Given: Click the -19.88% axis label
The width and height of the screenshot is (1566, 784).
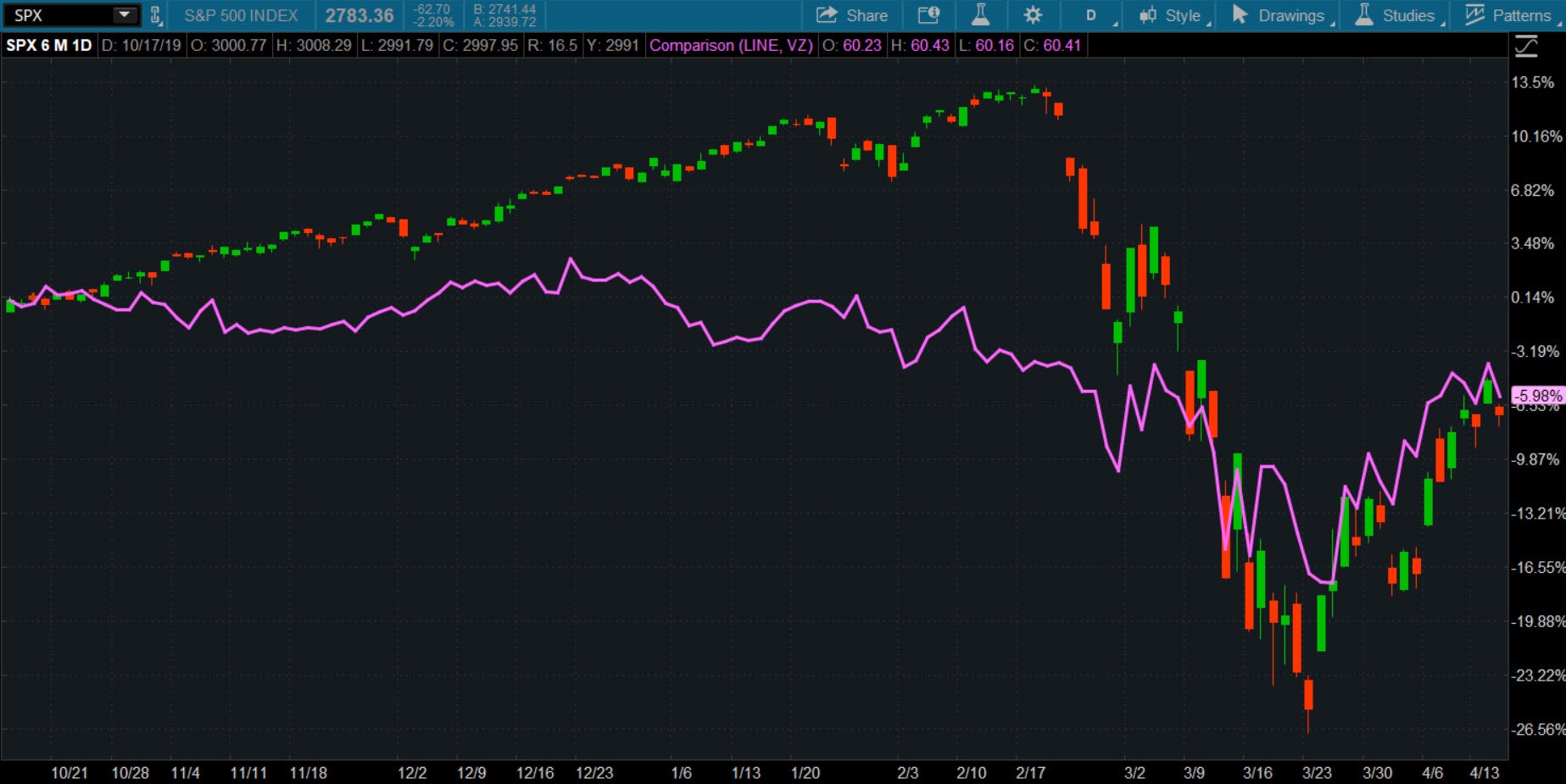Looking at the screenshot, I should pyautogui.click(x=1538, y=622).
